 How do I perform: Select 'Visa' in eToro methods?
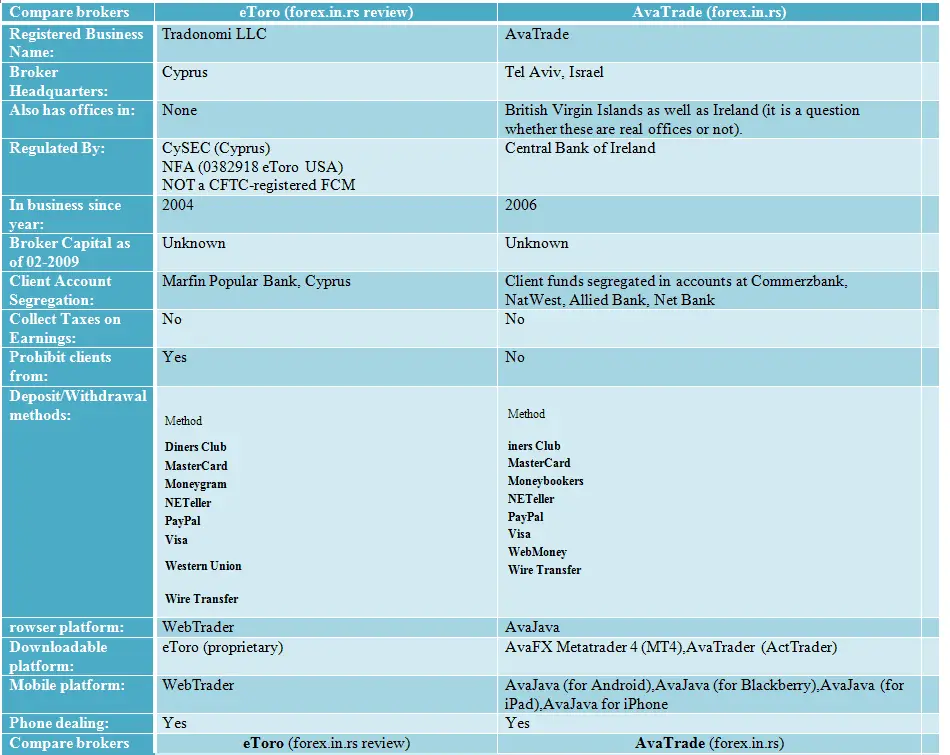point(176,540)
